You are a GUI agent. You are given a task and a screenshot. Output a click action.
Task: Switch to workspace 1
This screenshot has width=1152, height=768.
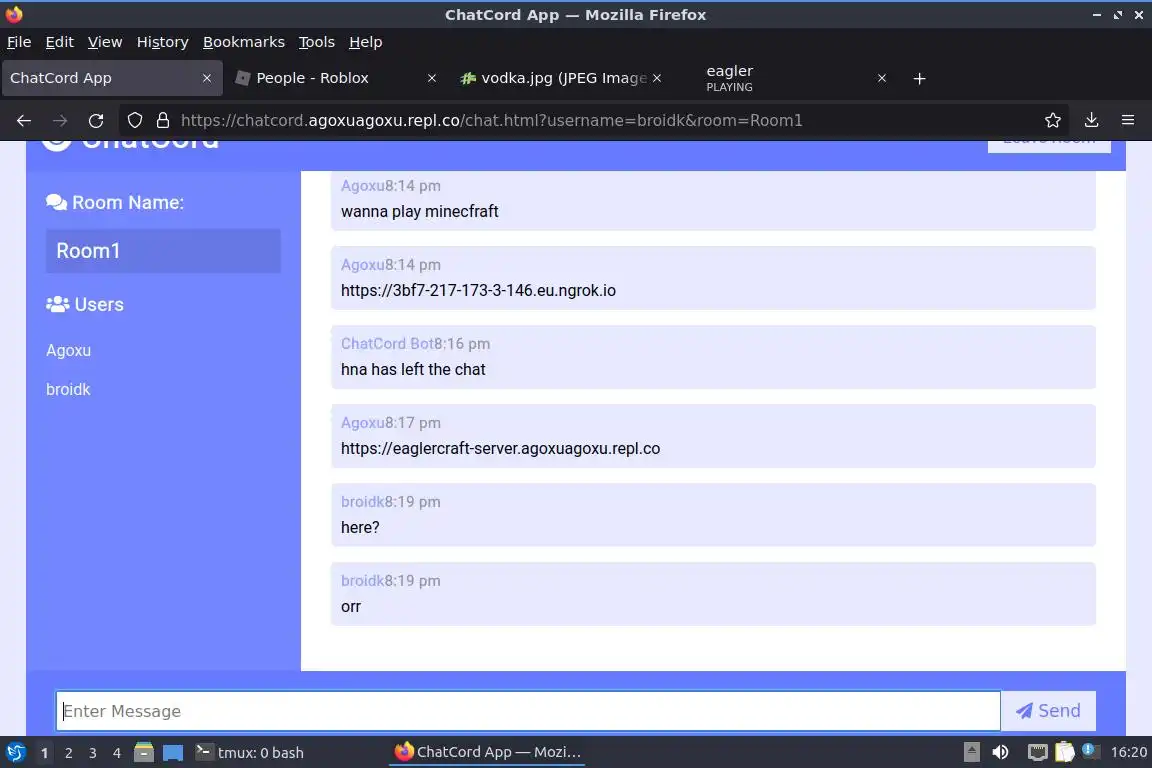[x=44, y=753]
